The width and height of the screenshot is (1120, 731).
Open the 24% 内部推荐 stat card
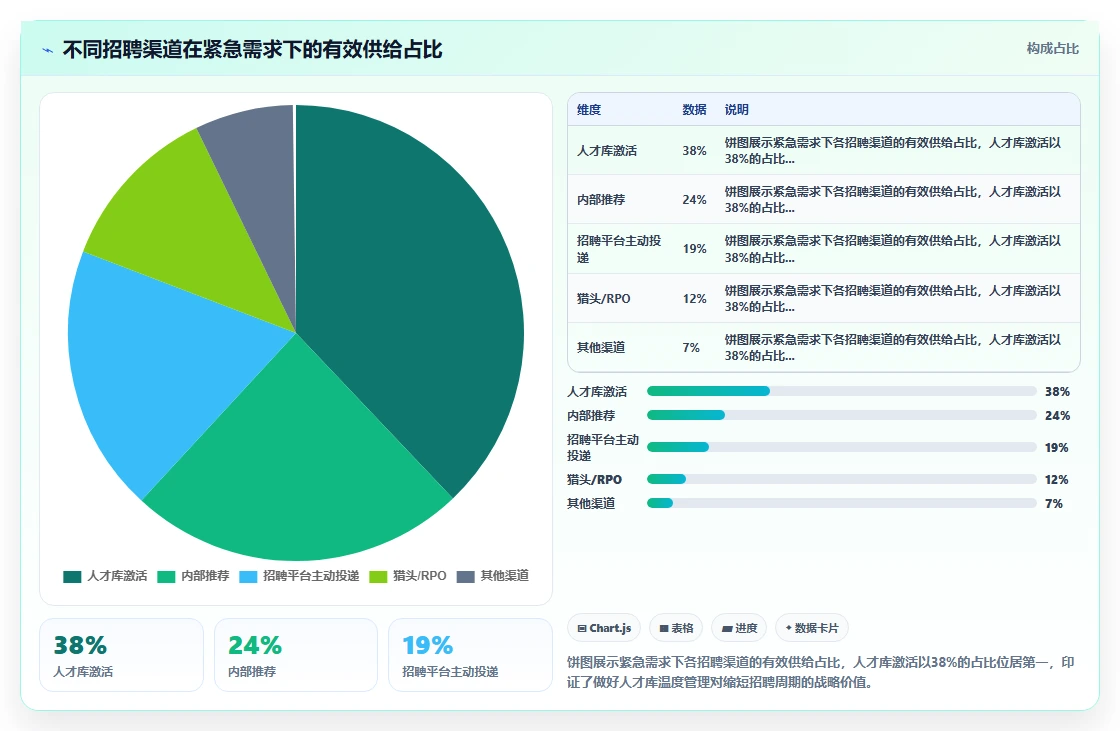click(x=296, y=655)
